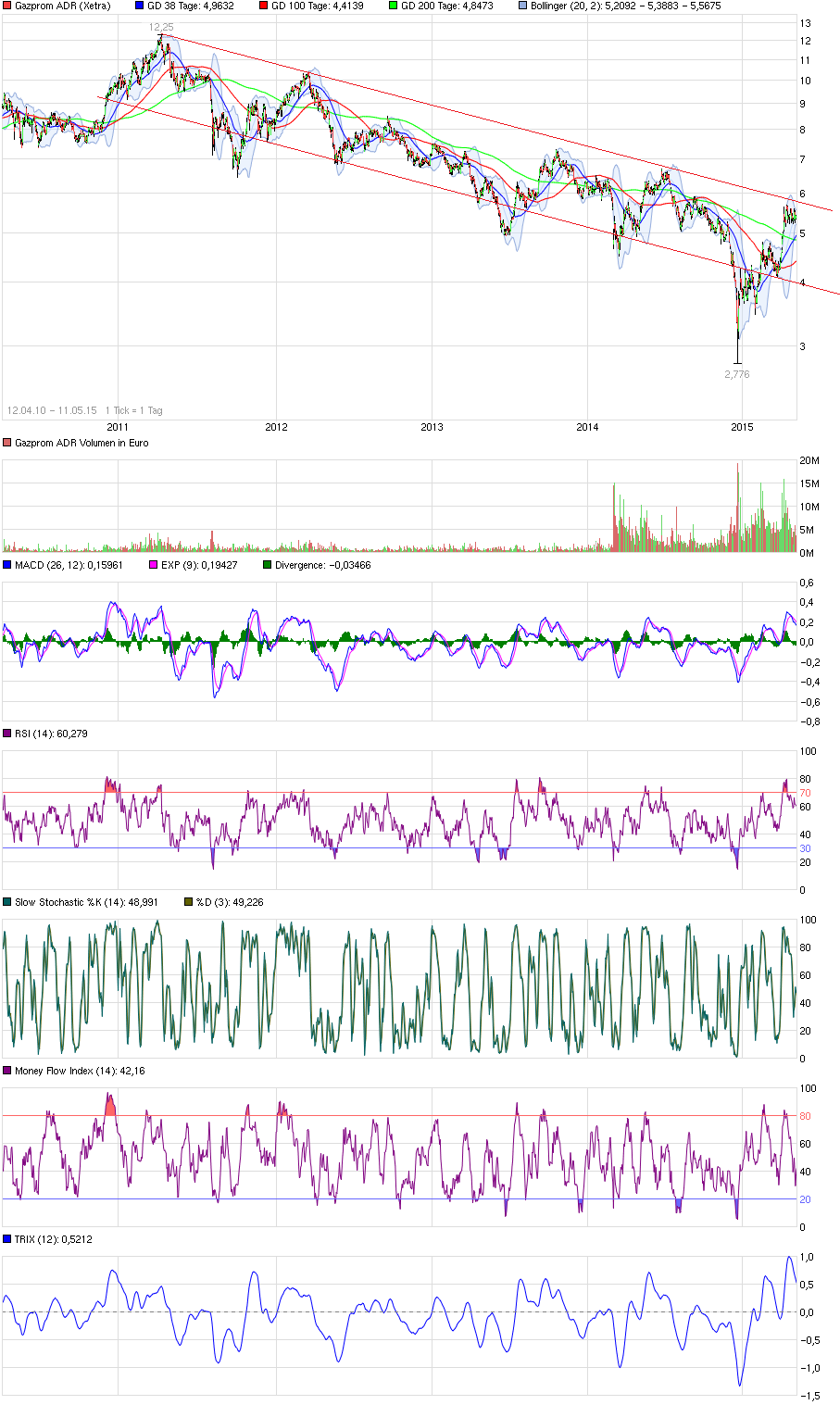Screen dimensions: 840x1405
Task: Click the blue '20' Money Flow Index level
Action: point(806,1199)
